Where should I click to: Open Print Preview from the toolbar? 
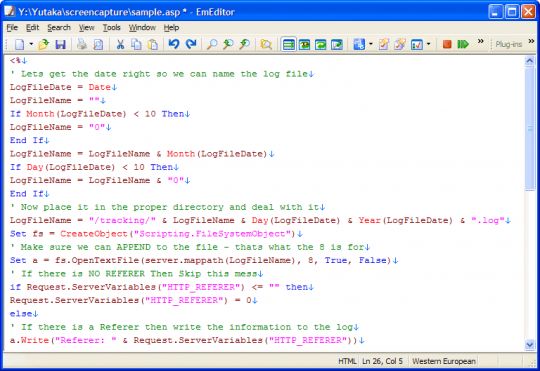tap(98, 44)
